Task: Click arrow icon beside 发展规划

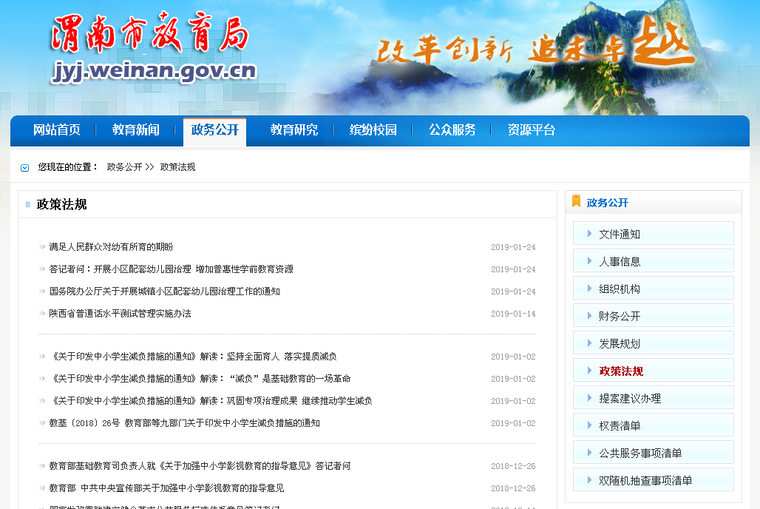Action: point(589,343)
